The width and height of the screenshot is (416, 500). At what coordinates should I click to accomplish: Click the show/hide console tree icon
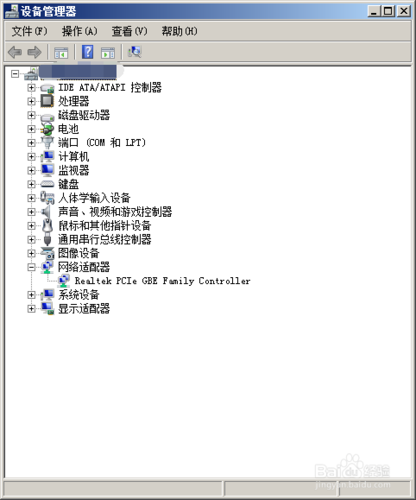61,53
